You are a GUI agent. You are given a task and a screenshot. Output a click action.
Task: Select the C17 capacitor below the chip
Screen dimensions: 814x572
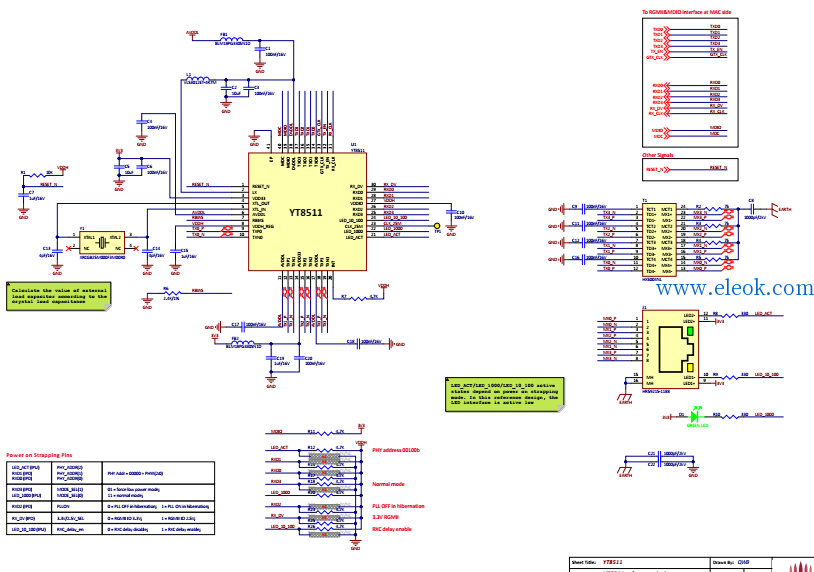tap(242, 325)
